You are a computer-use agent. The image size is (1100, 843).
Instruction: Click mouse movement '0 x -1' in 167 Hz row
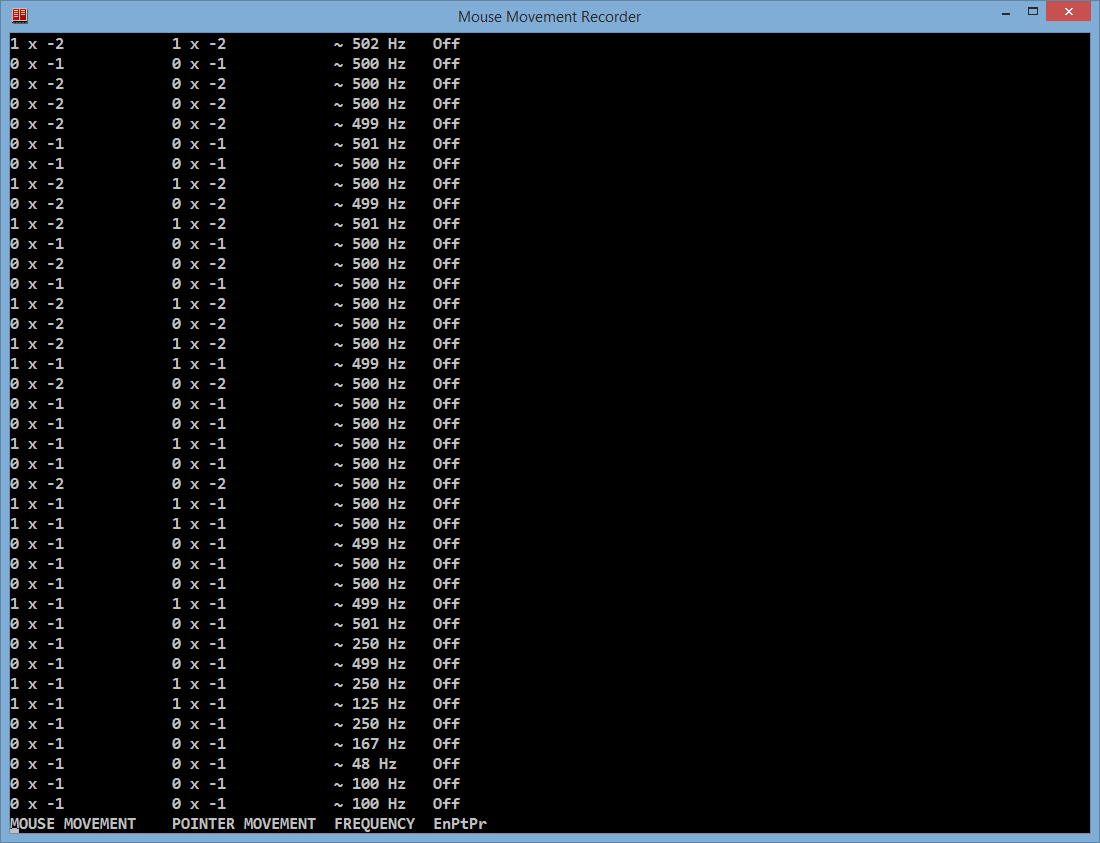tap(37, 743)
